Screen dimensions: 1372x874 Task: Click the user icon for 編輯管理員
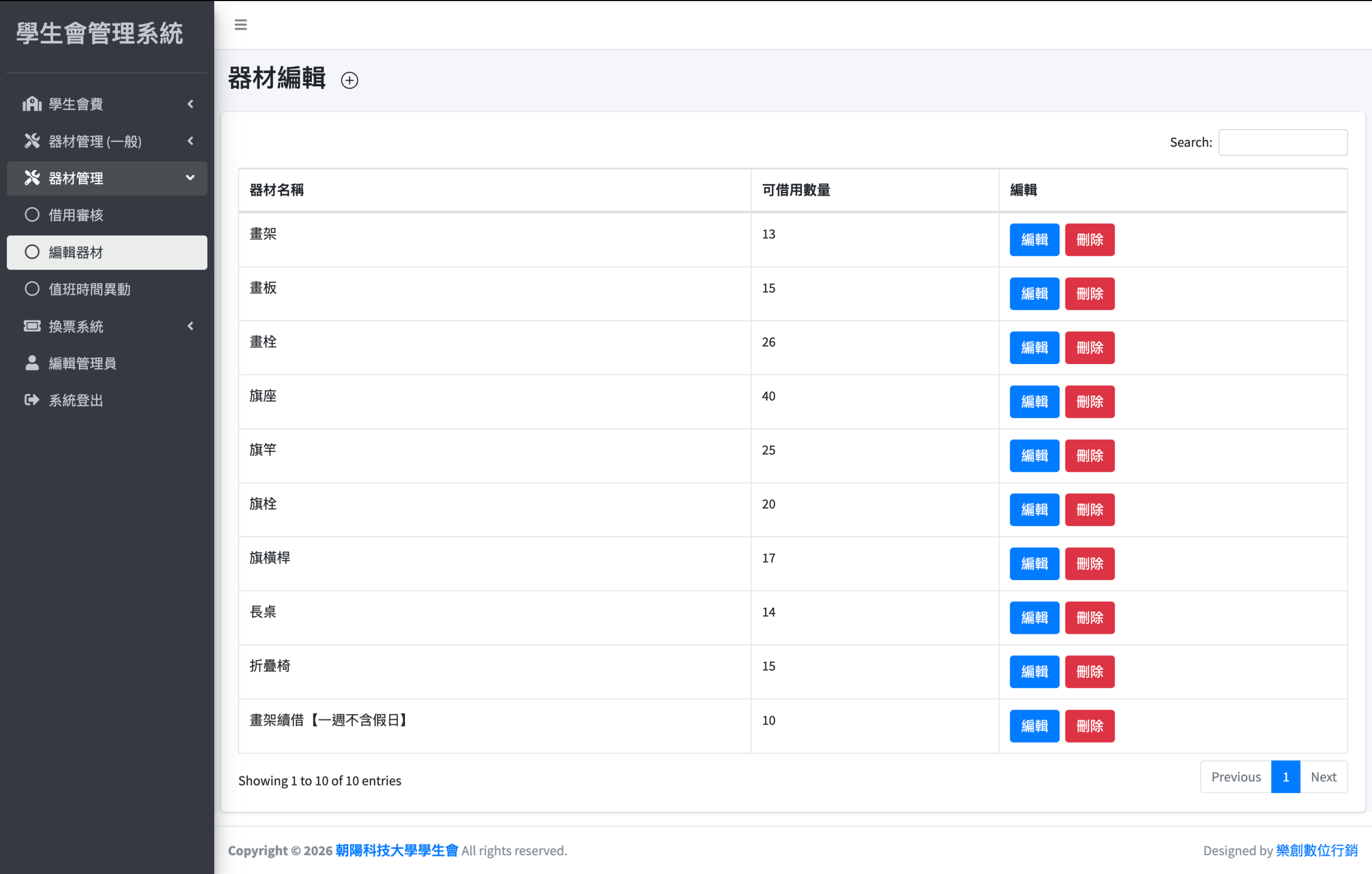pyautogui.click(x=32, y=363)
